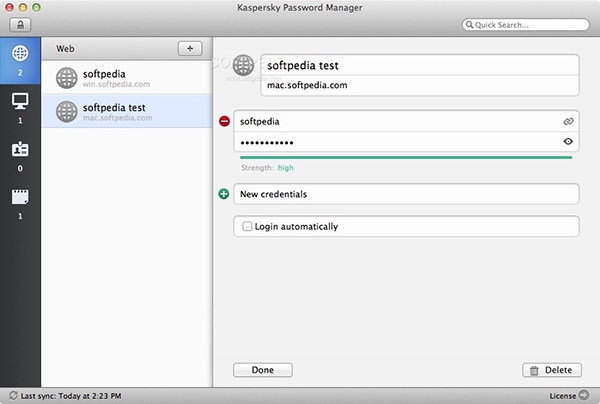Screen dimensions: 600x404
Task: Click the Quick Search field
Action: tap(525, 25)
